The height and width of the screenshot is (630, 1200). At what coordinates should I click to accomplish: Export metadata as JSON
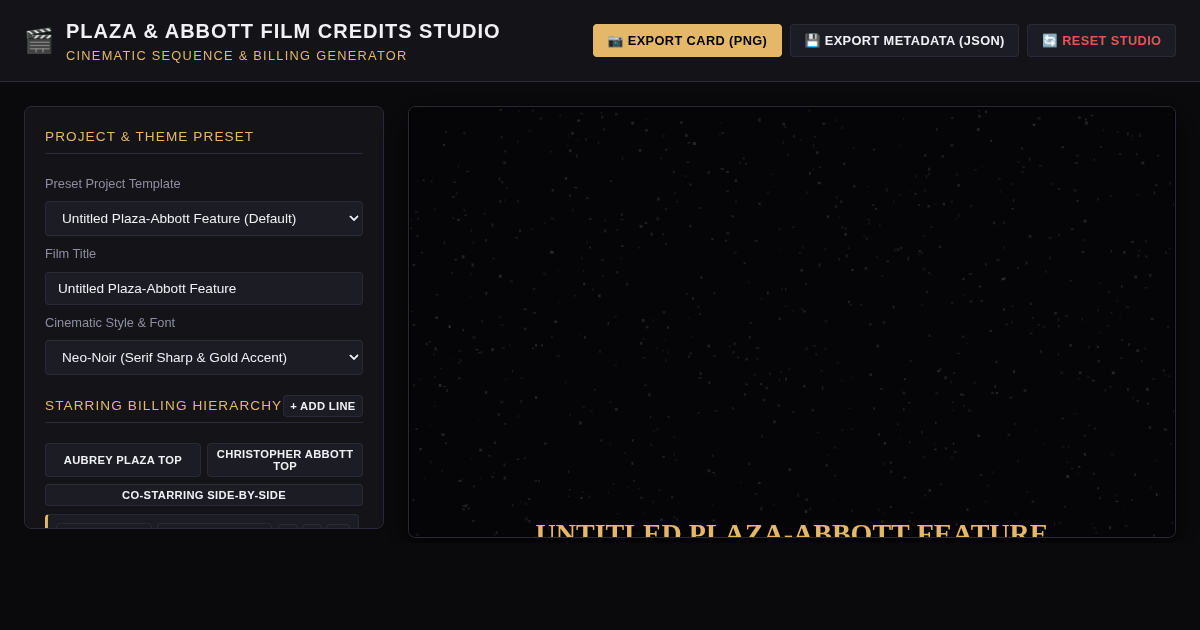[904, 41]
